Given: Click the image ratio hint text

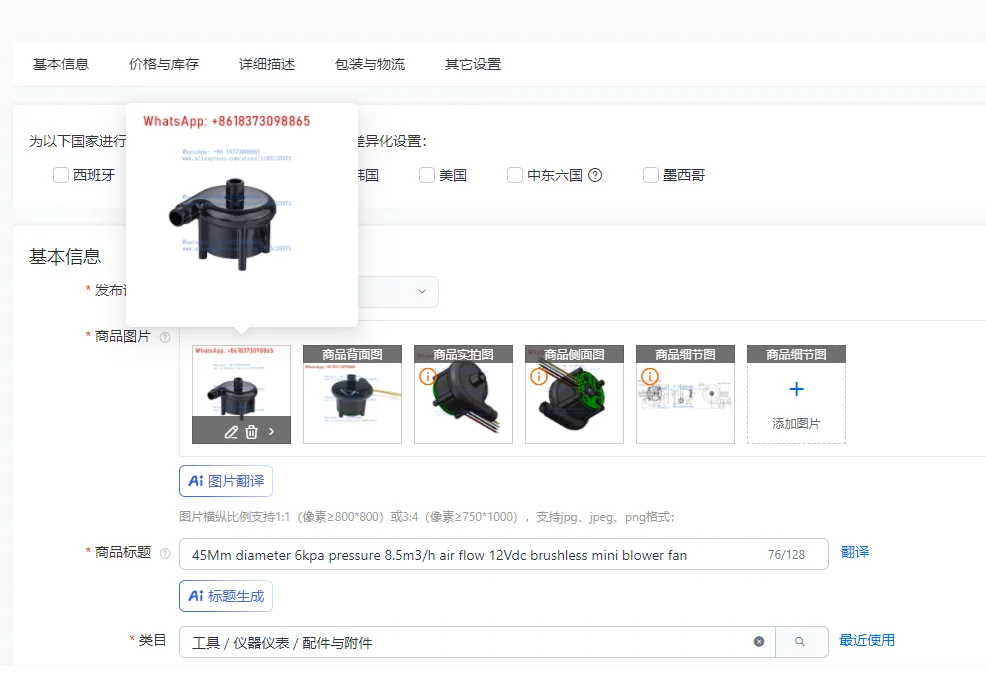Looking at the screenshot, I should 427,517.
